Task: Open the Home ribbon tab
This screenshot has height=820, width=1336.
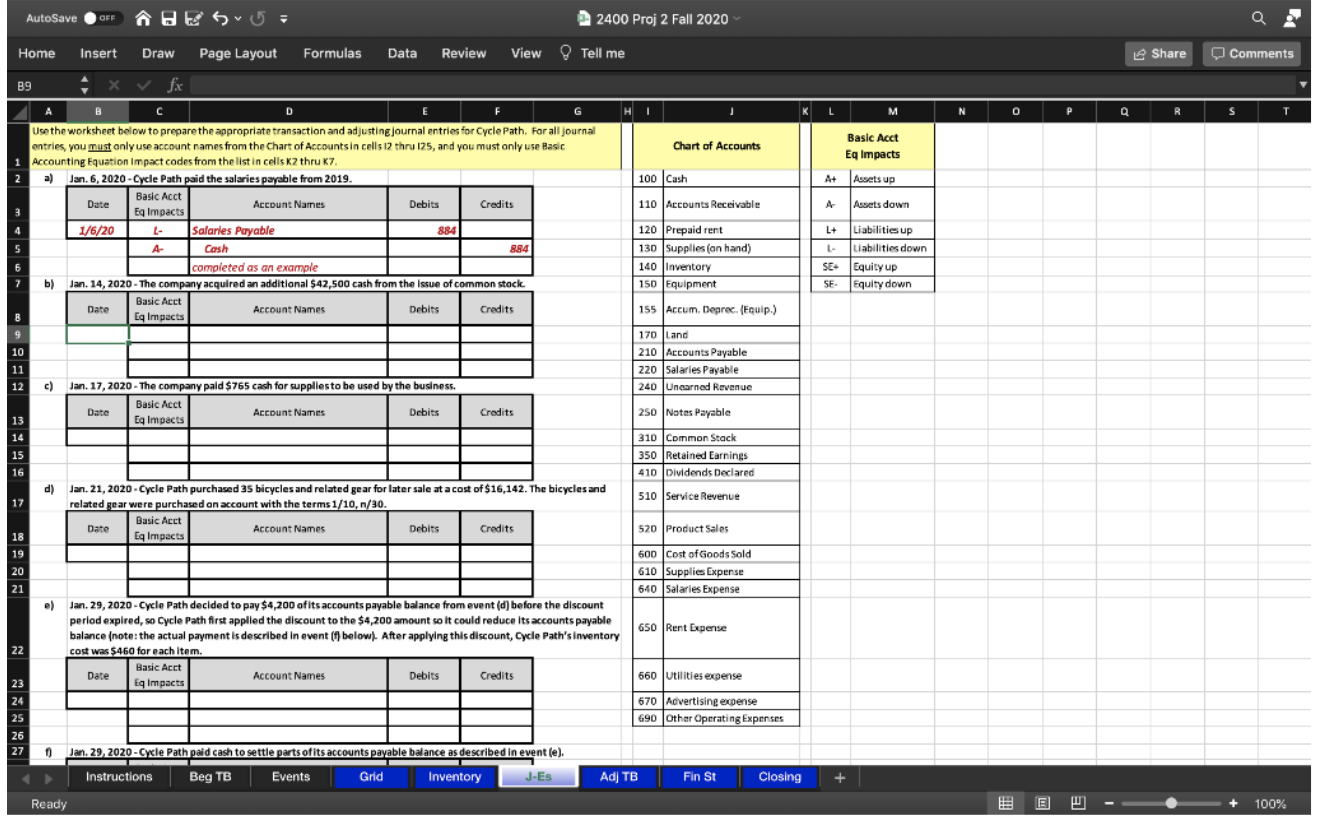Action: coord(37,54)
